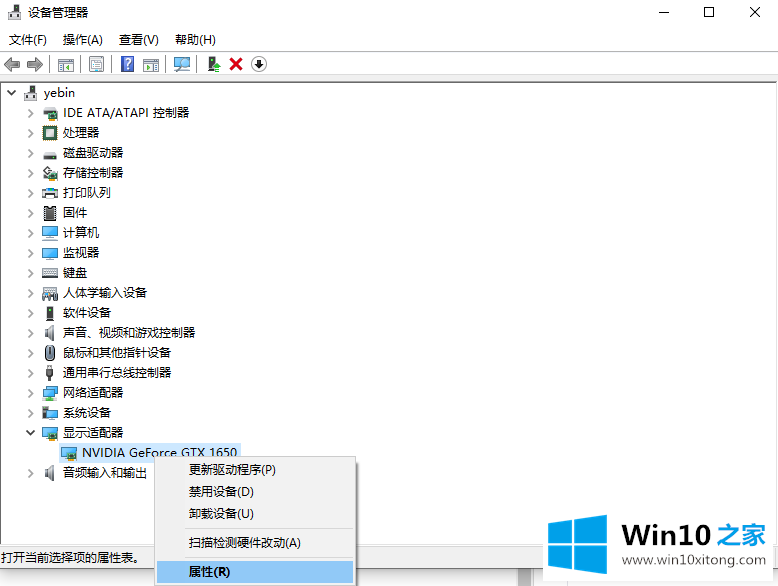778x586 pixels.
Task: Open the 查看(V) menu
Action: [x=139, y=40]
